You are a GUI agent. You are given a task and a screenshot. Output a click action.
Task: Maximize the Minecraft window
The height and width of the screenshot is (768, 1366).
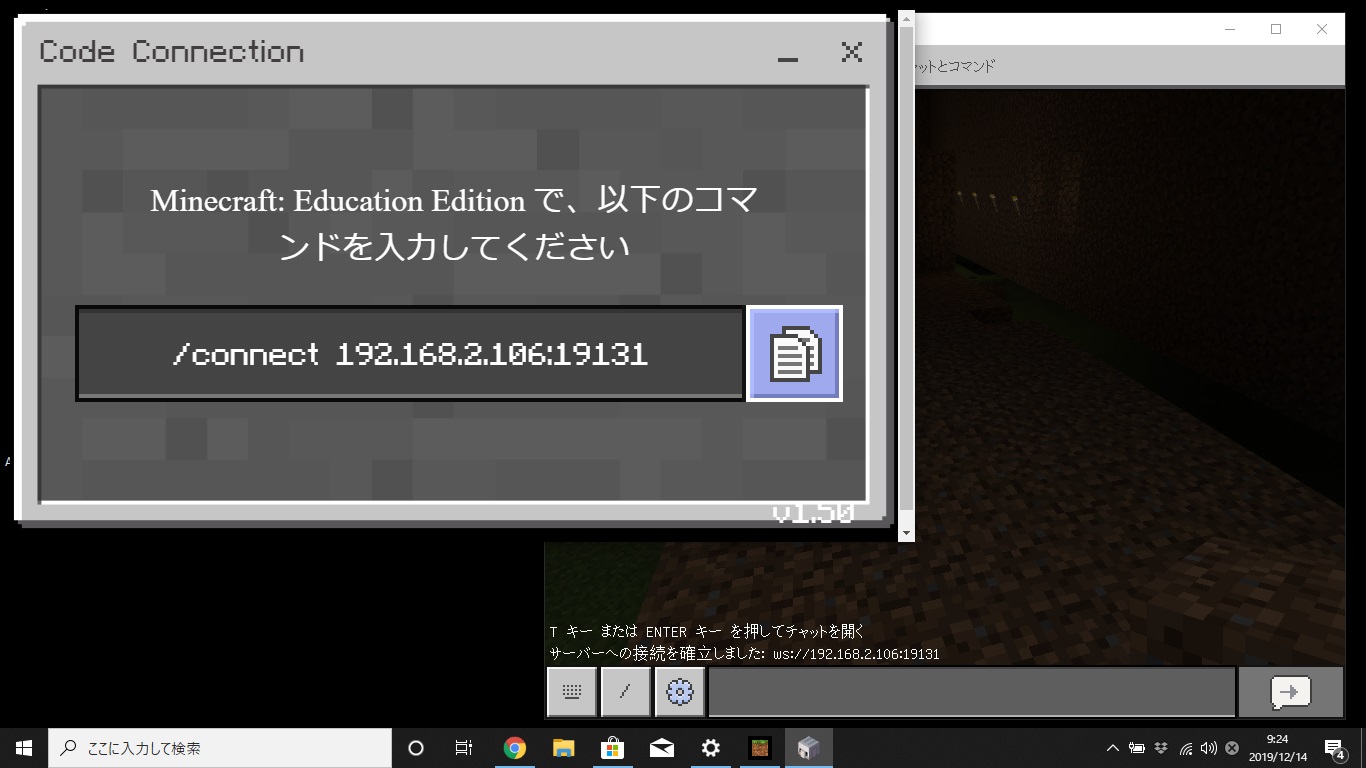(1276, 29)
